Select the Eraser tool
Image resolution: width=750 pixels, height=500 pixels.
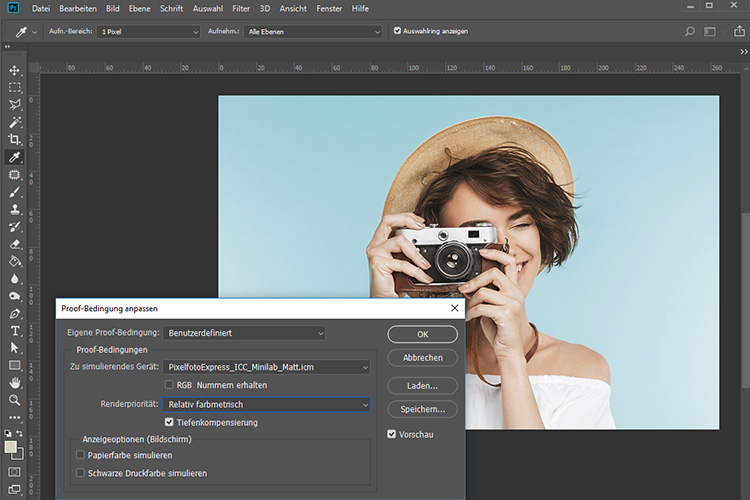(x=15, y=243)
